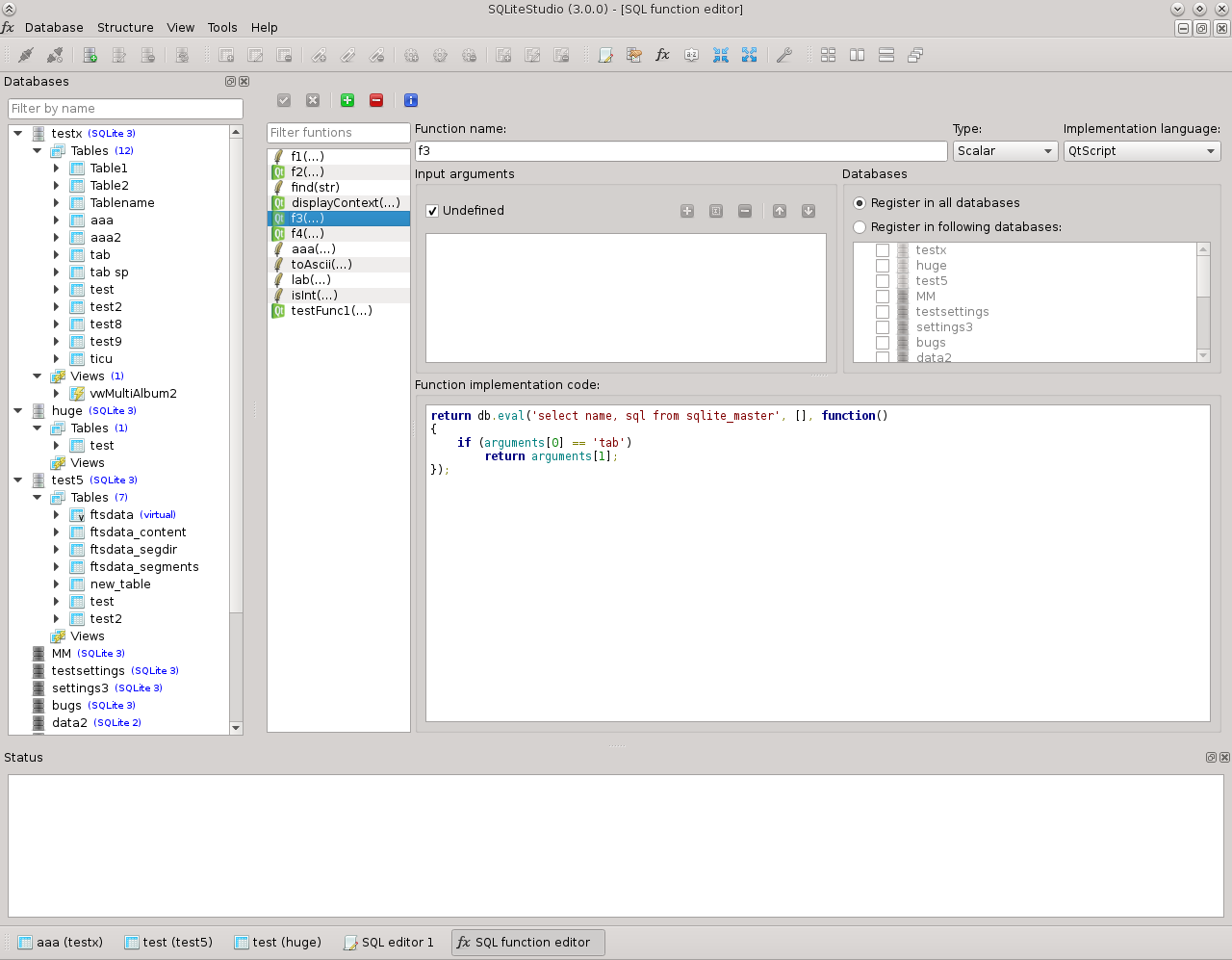Image resolution: width=1232 pixels, height=960 pixels.
Task: Delete selected function with the red minus icon
Action: [x=376, y=100]
